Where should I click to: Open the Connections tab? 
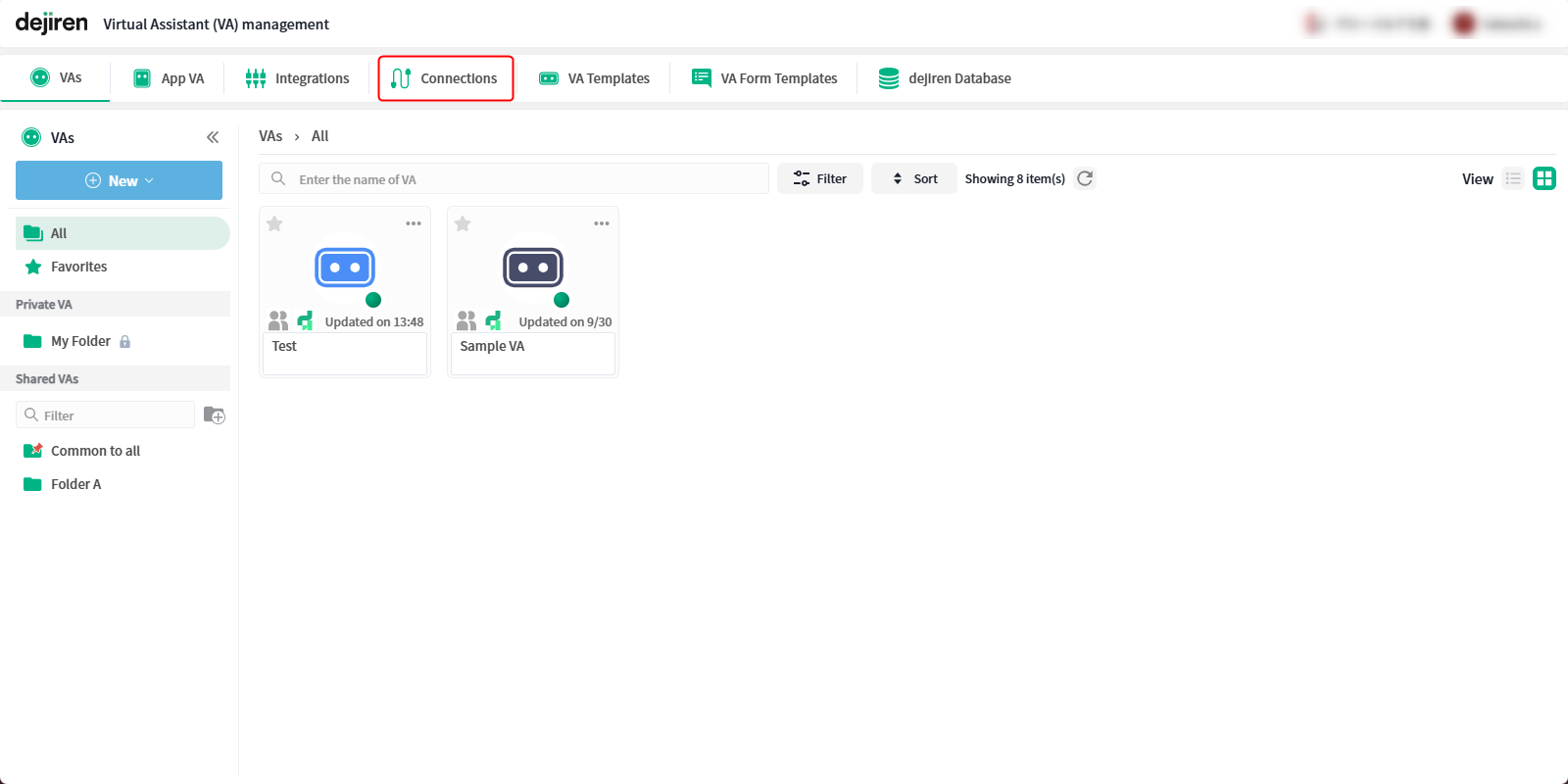pos(446,78)
